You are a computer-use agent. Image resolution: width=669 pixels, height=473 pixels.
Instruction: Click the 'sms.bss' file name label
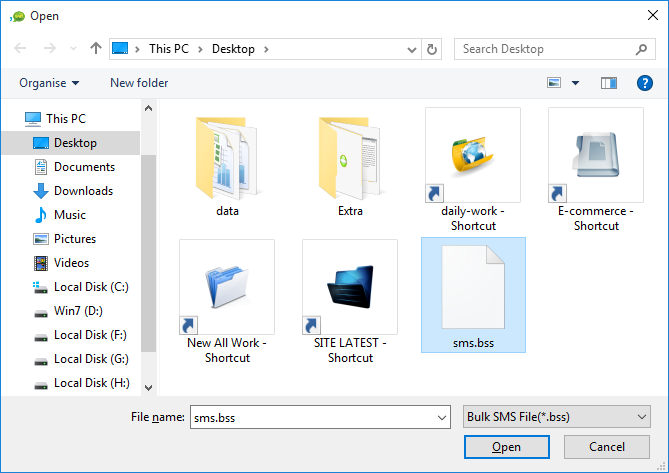pos(473,343)
